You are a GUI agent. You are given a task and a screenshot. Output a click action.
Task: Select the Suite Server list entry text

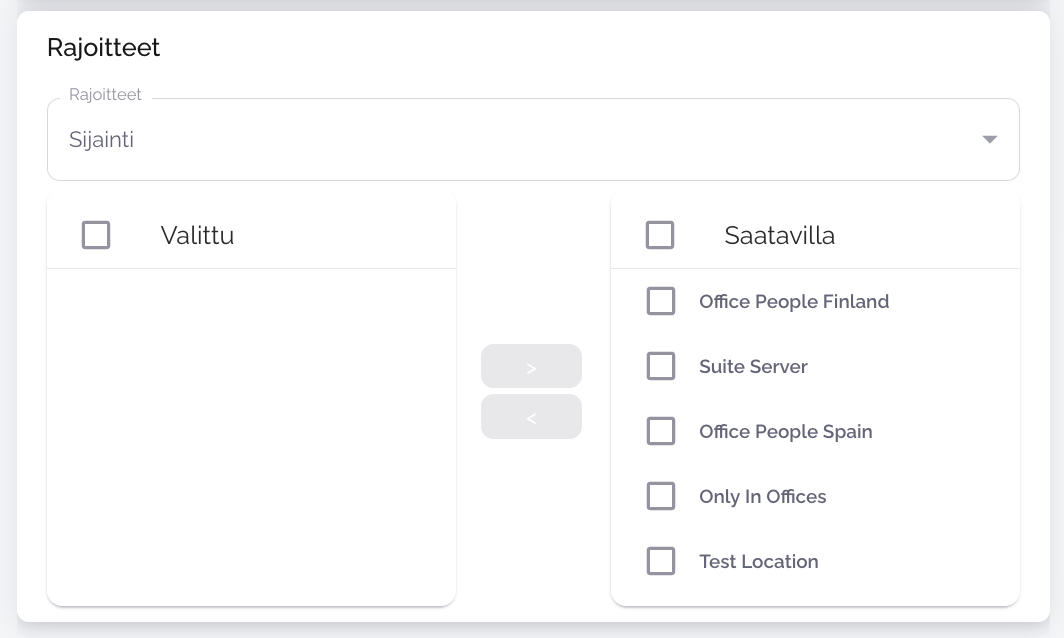pos(753,366)
